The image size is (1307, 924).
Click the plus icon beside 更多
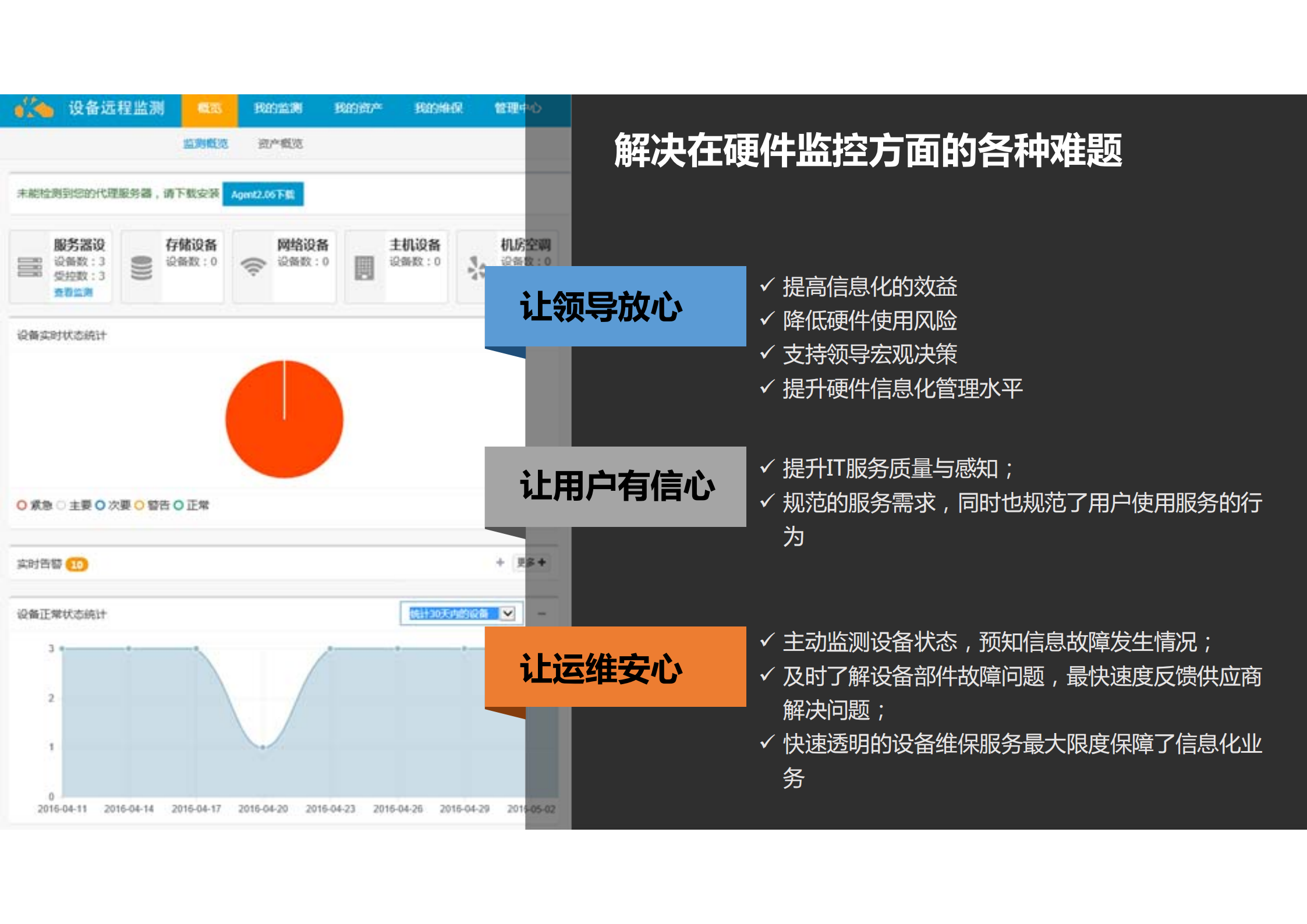(500, 562)
